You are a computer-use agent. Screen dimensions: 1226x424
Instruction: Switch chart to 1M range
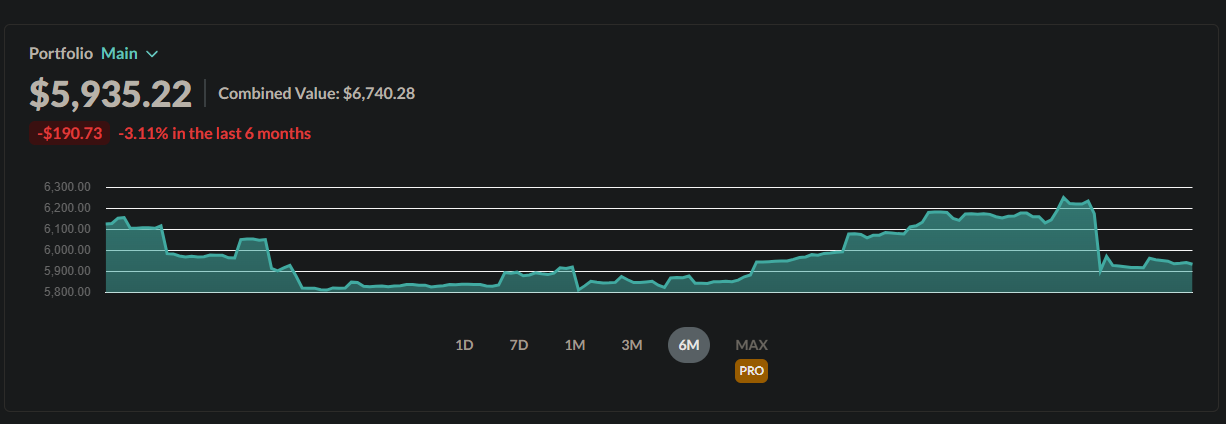[x=575, y=345]
